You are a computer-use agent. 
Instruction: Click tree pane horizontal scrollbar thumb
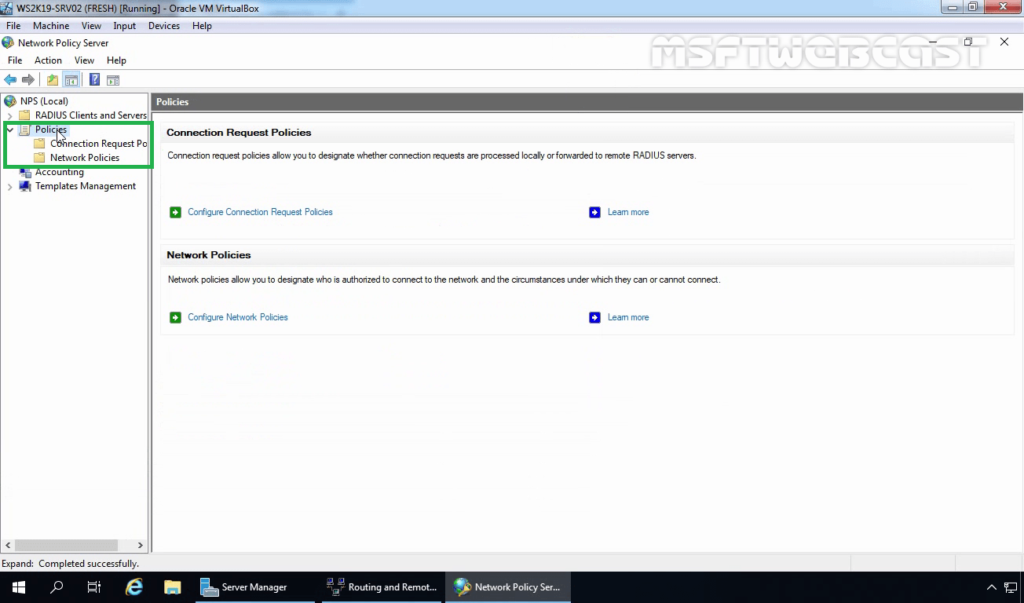point(66,545)
